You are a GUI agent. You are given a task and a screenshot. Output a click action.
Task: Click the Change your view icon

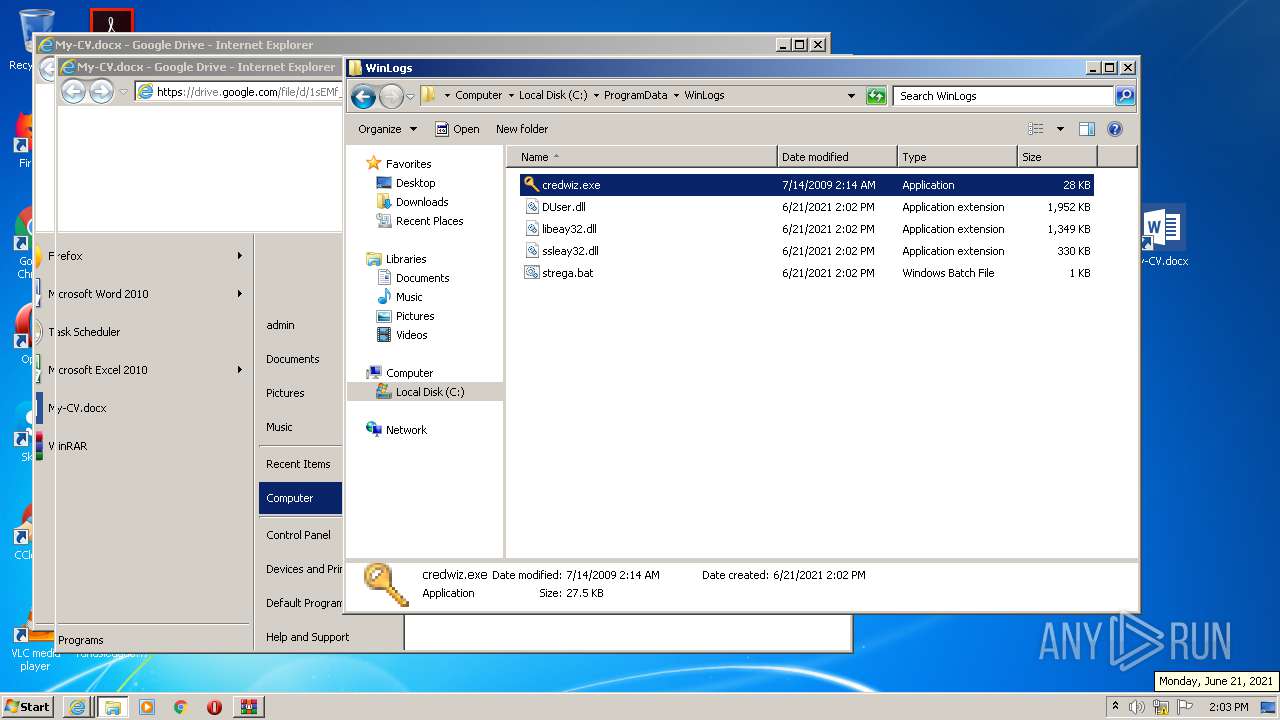click(1036, 129)
